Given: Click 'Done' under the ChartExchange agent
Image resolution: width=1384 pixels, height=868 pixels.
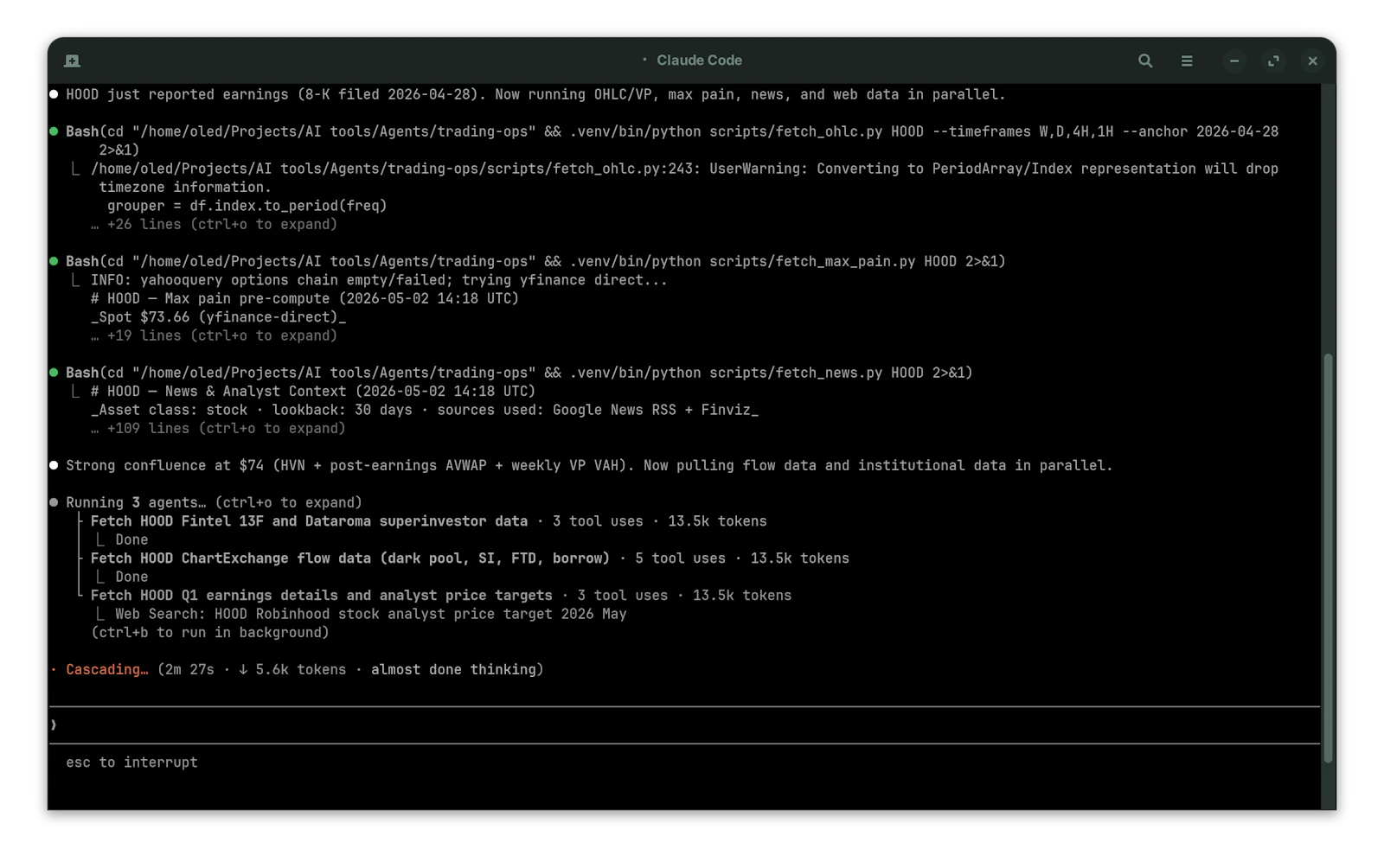Looking at the screenshot, I should coord(131,577).
